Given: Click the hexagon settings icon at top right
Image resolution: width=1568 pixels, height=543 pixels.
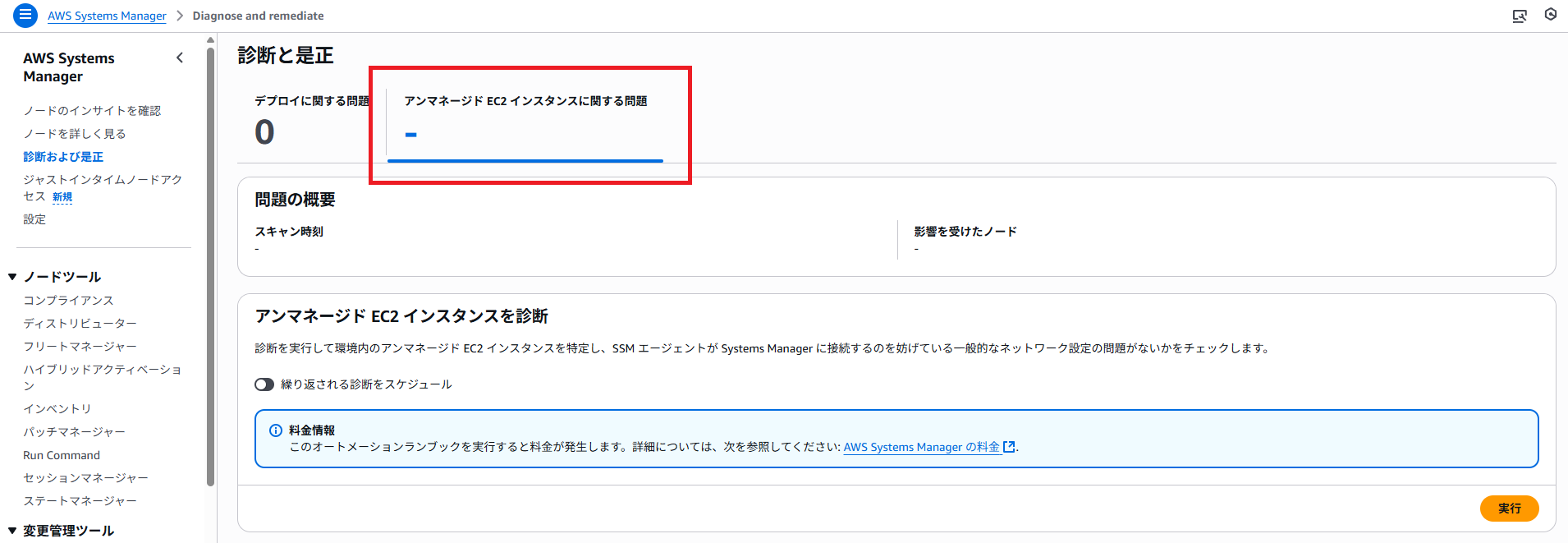Looking at the screenshot, I should [1551, 14].
